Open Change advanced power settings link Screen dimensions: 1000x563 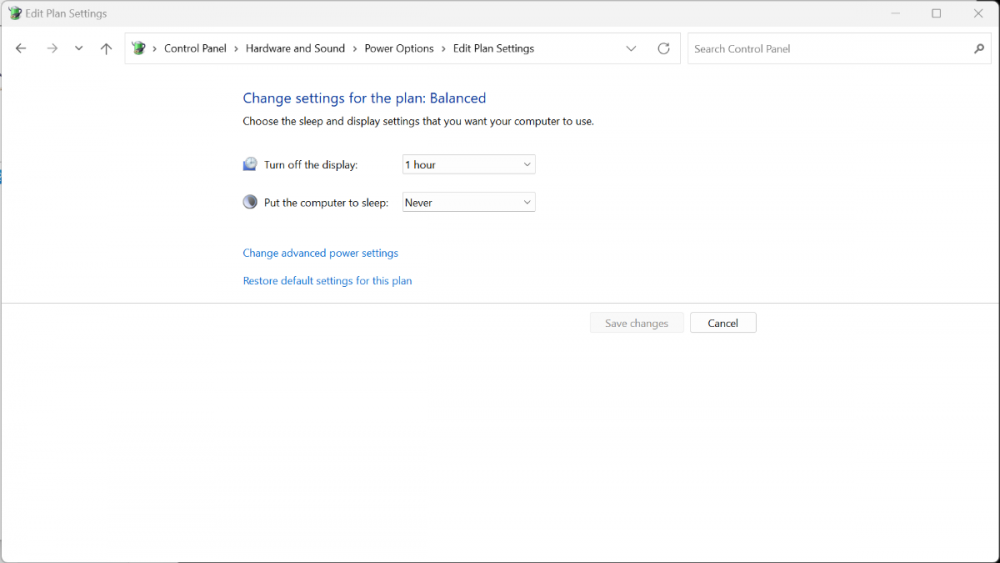click(x=320, y=253)
